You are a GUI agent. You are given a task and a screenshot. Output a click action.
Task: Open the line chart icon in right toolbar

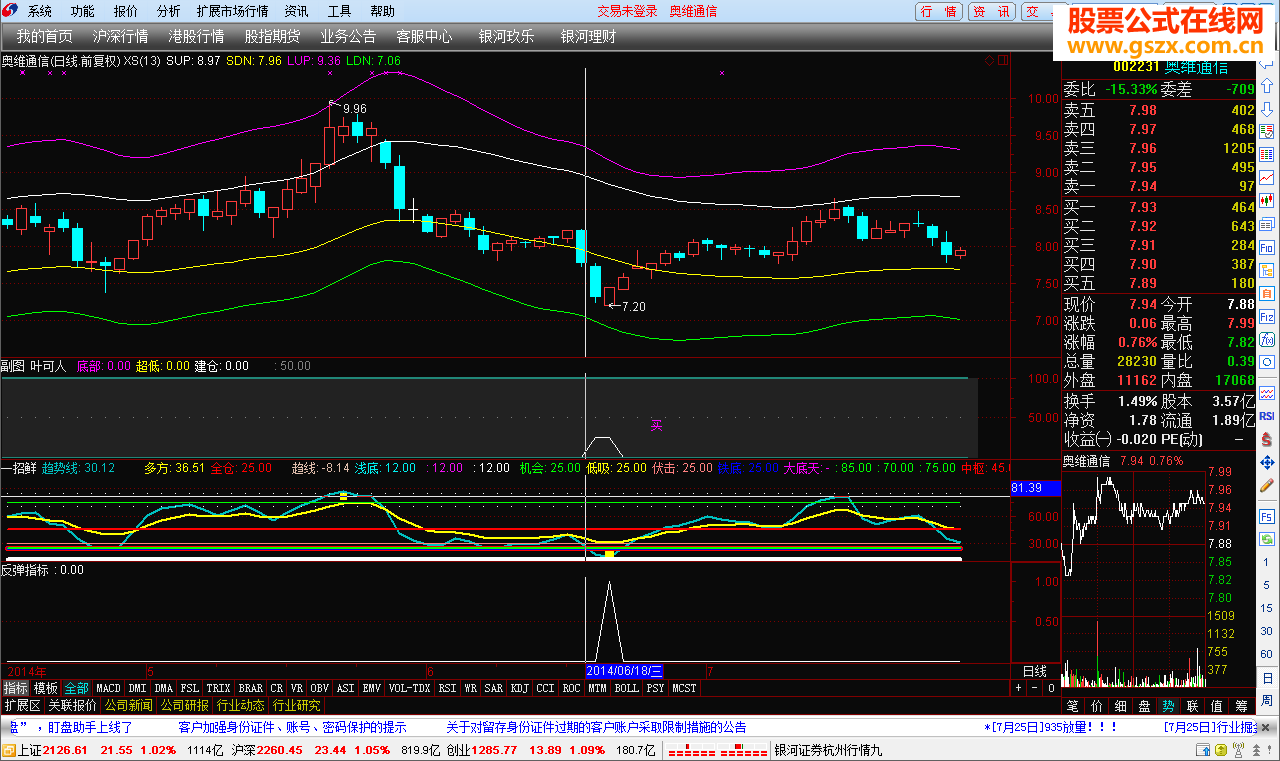pyautogui.click(x=1266, y=177)
